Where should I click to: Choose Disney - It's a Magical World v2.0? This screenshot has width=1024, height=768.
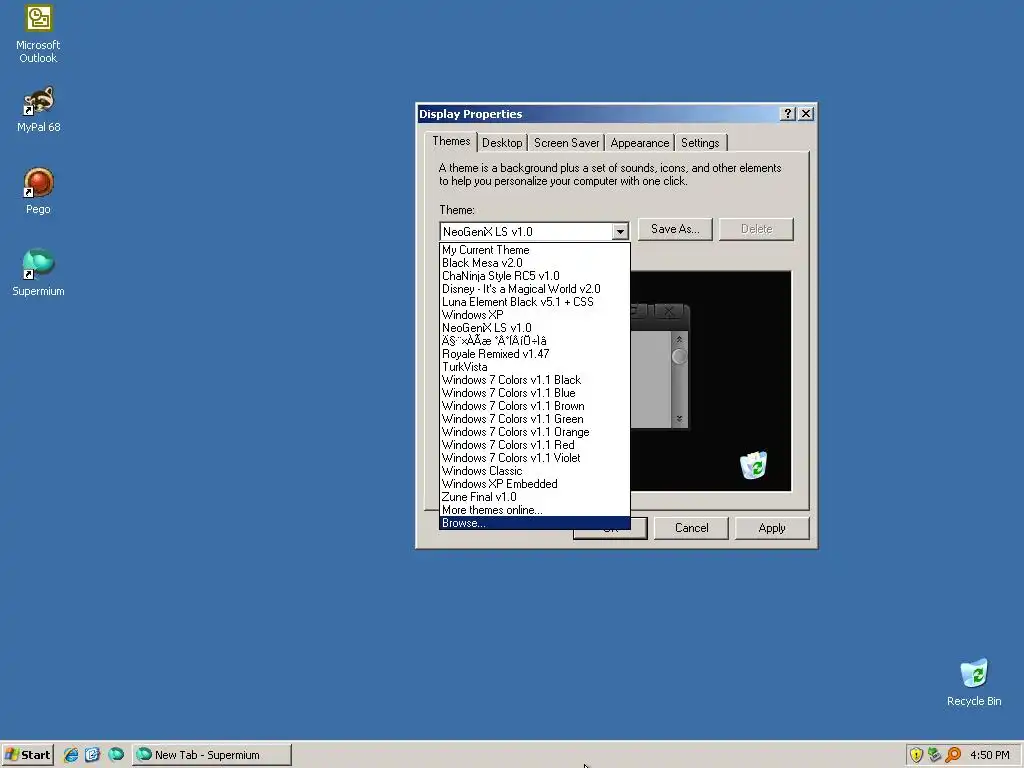pos(534,289)
